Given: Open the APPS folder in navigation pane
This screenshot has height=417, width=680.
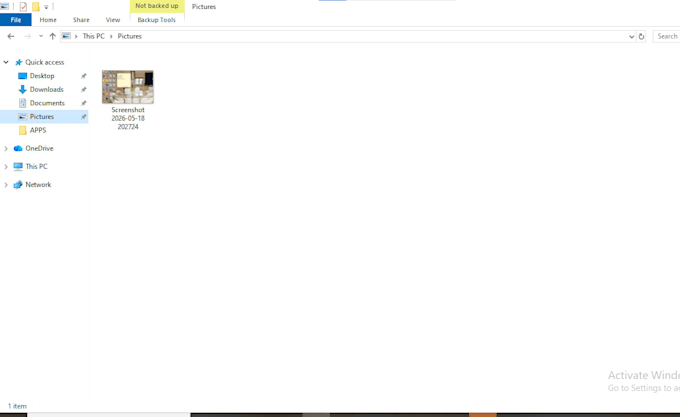Looking at the screenshot, I should click(x=38, y=130).
